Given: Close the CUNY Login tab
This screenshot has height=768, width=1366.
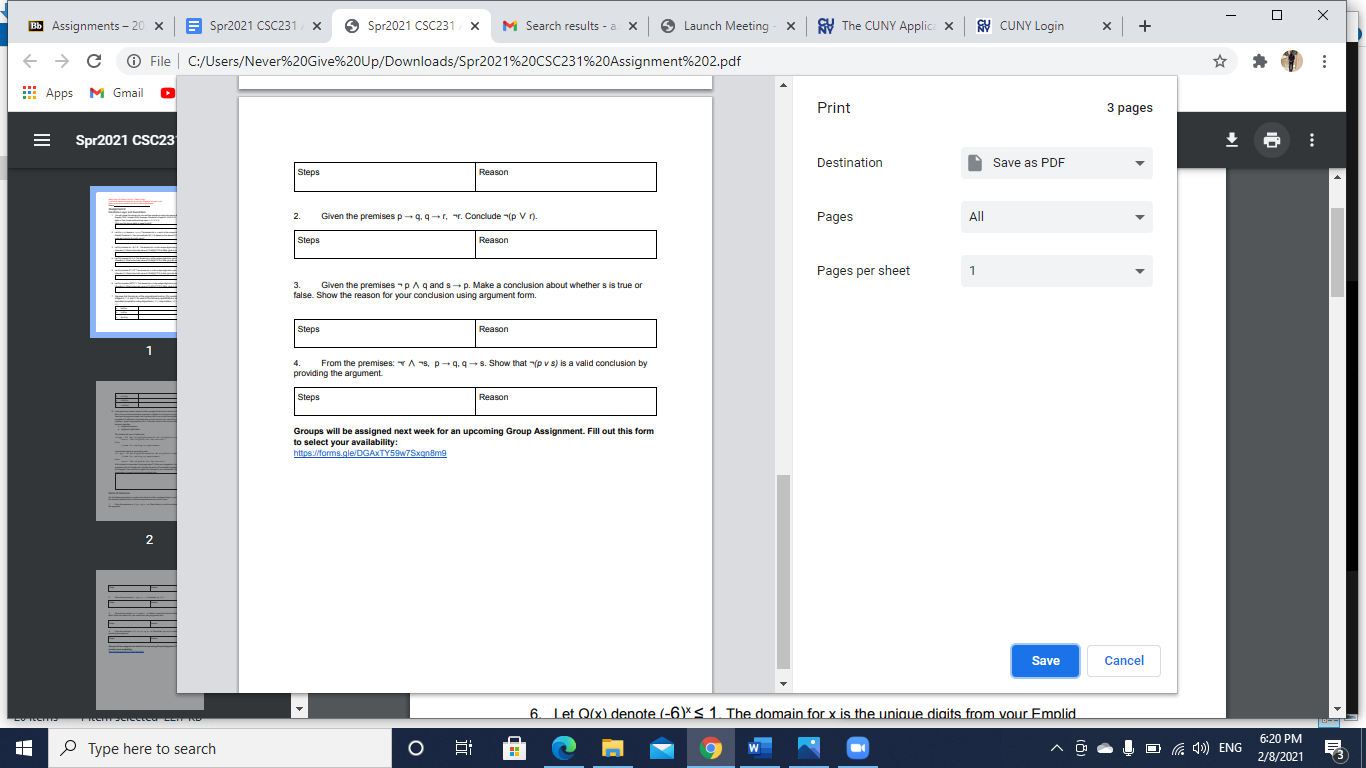Looking at the screenshot, I should [x=1106, y=26].
